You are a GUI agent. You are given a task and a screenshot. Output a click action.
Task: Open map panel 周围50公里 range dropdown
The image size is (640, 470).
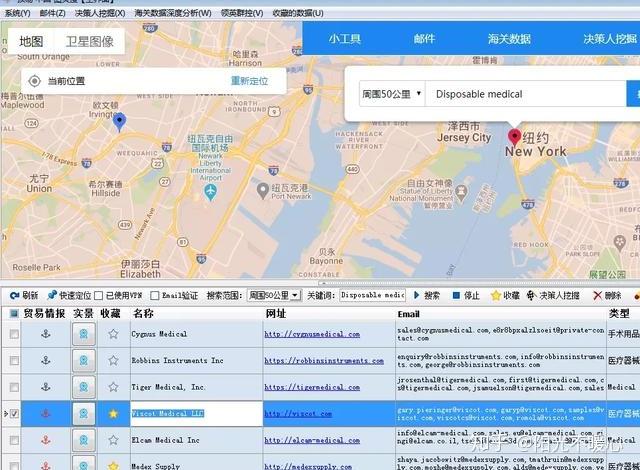[392, 94]
